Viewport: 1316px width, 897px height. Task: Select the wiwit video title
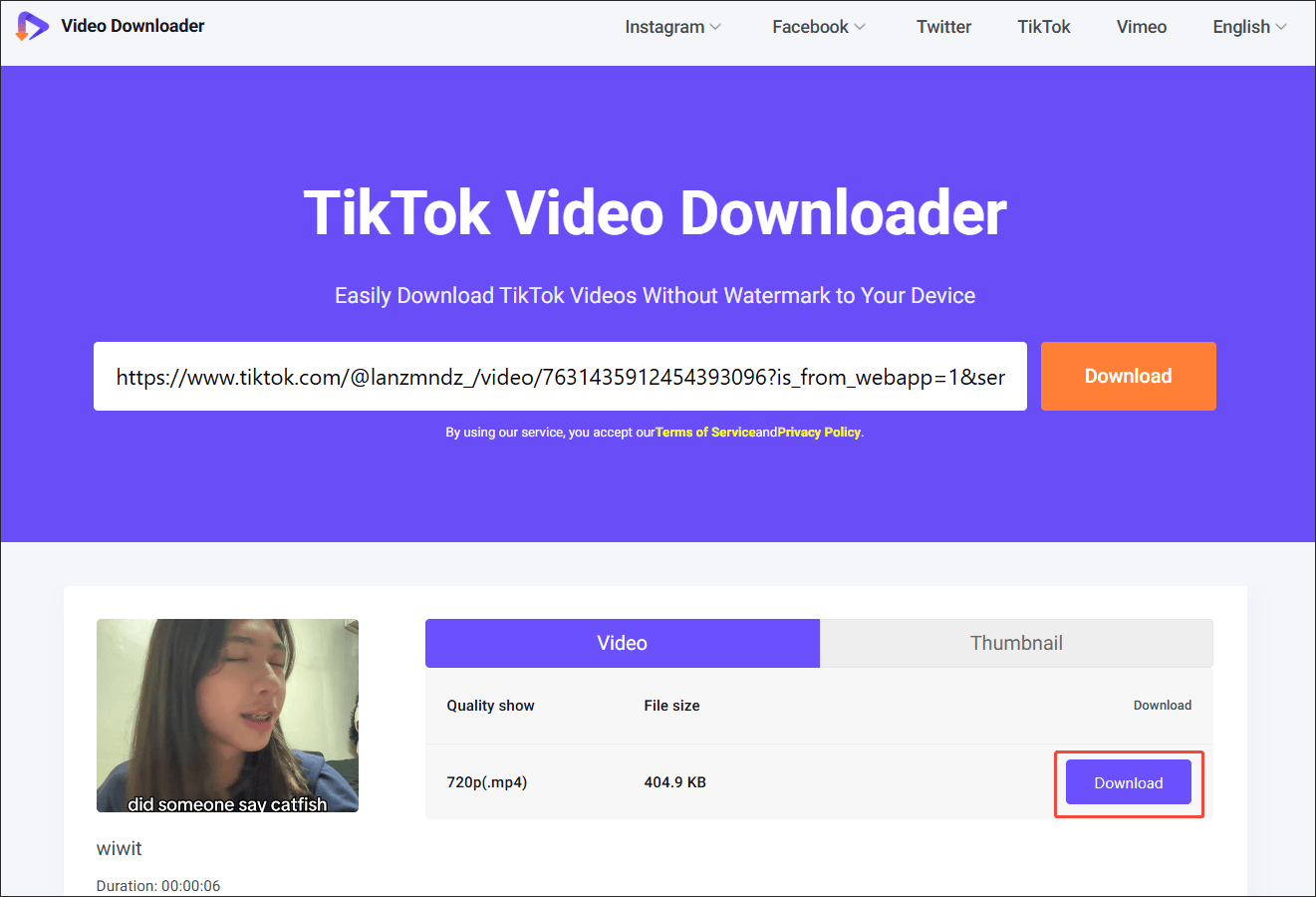click(120, 848)
